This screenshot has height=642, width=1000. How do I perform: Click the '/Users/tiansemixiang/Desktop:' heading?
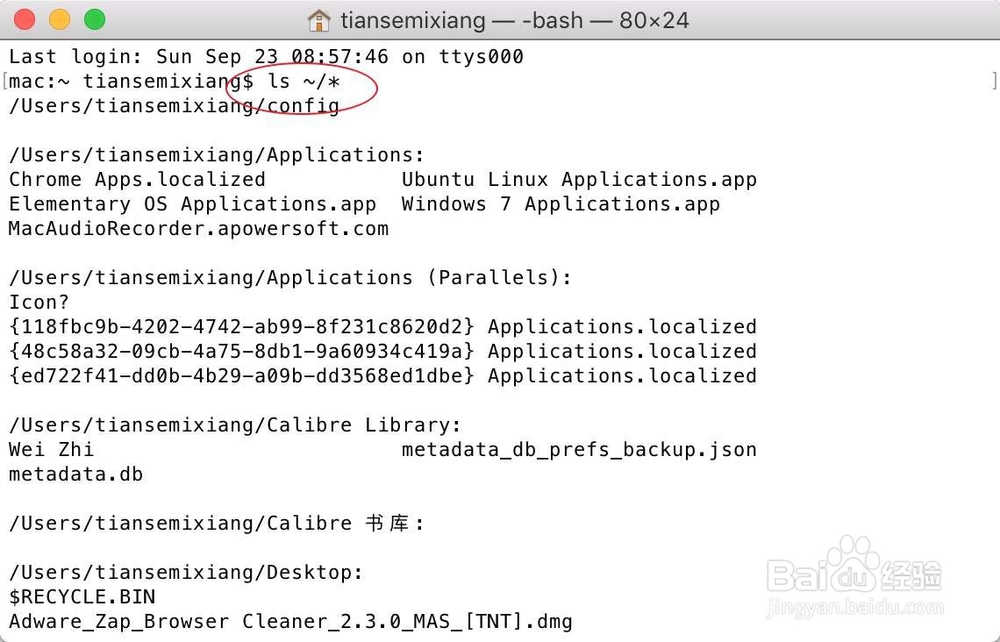point(186,573)
